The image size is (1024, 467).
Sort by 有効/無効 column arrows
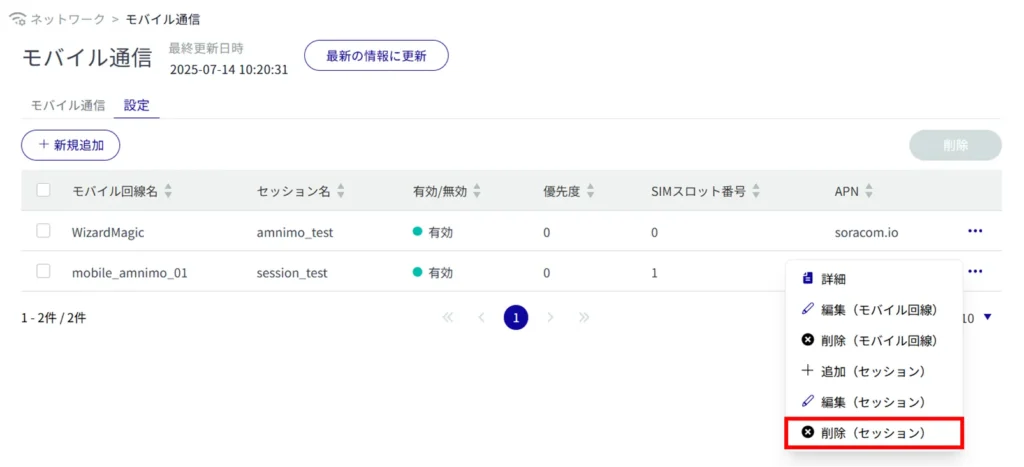tap(477, 191)
